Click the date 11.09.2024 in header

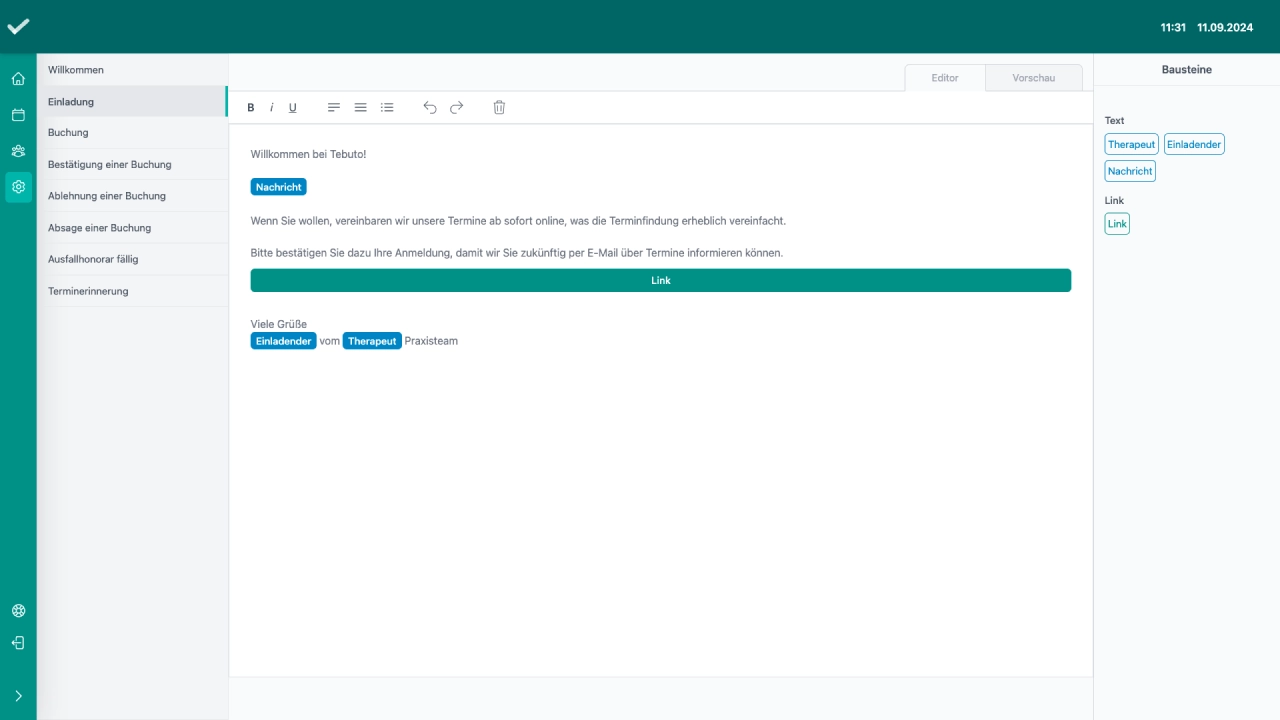click(1225, 28)
